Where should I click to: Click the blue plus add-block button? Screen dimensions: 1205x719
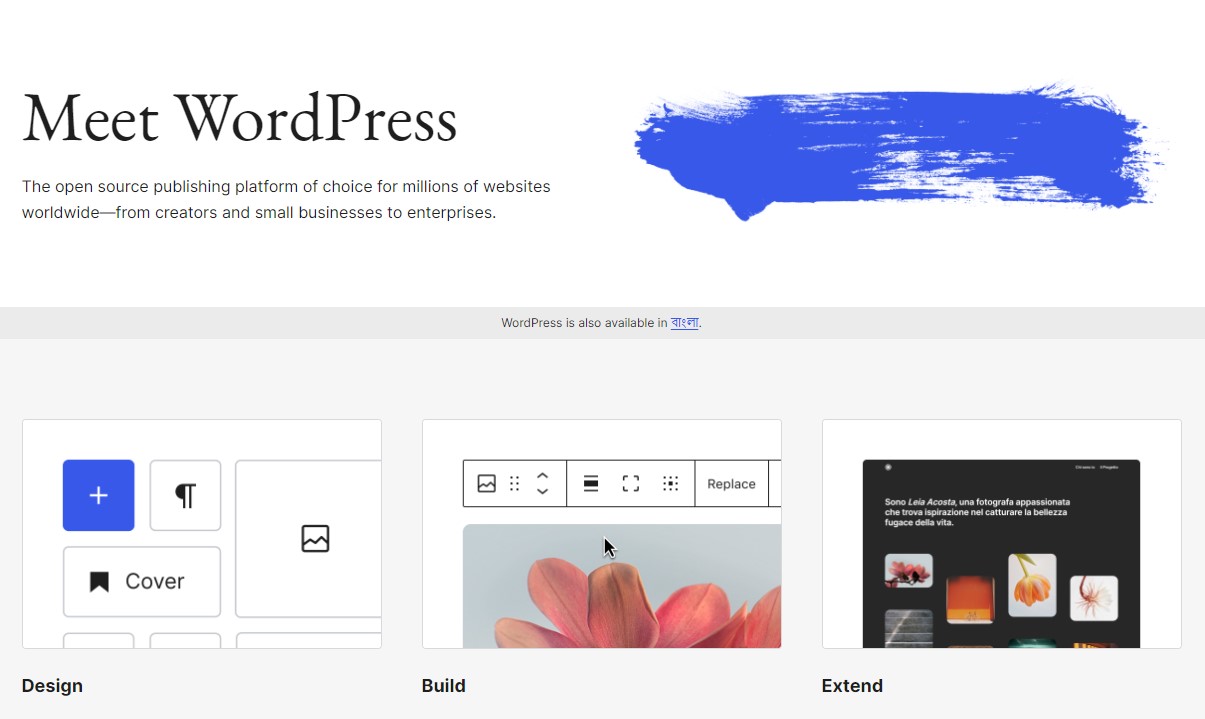(98, 495)
